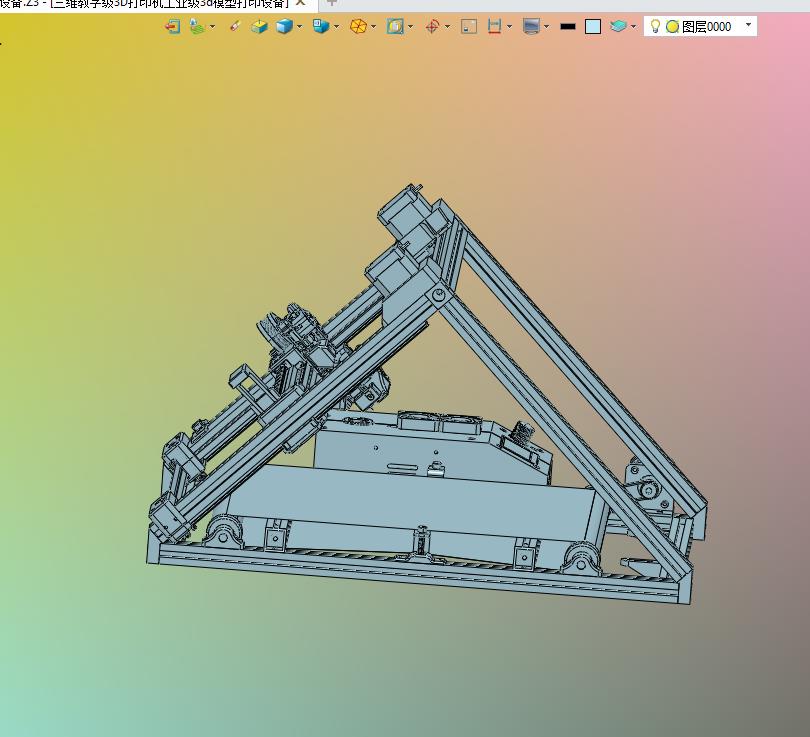Click the gray monitor display icon
The width and height of the screenshot is (810, 737).
point(531,27)
